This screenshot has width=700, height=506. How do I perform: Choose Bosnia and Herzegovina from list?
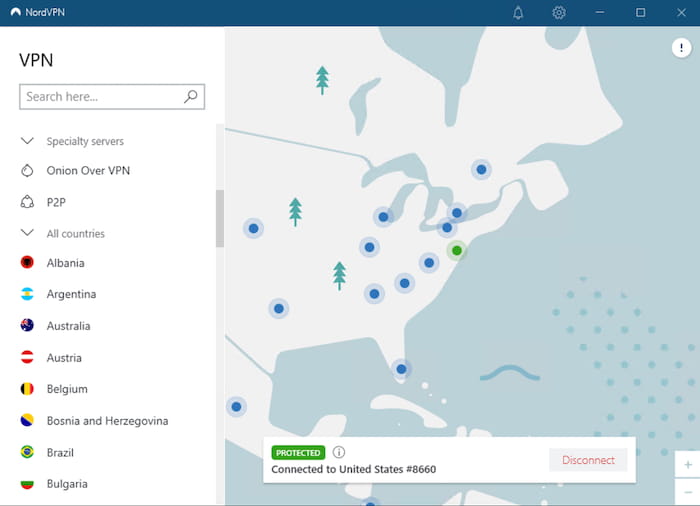[x=108, y=421]
